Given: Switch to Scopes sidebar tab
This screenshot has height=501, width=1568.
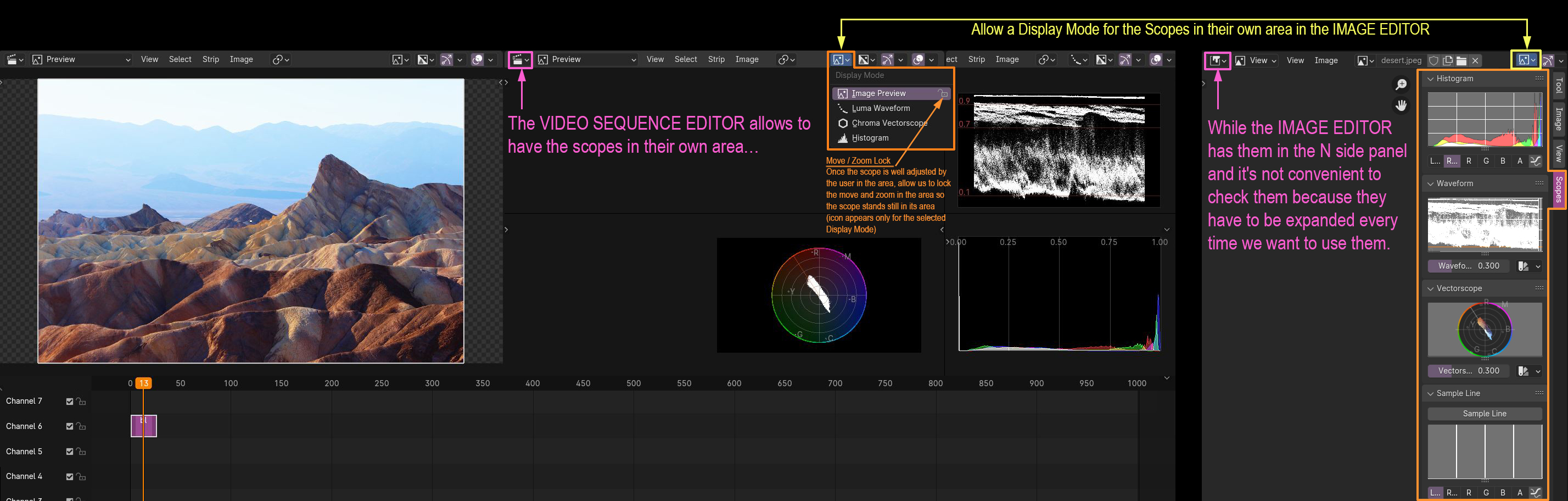Looking at the screenshot, I should [x=1559, y=189].
